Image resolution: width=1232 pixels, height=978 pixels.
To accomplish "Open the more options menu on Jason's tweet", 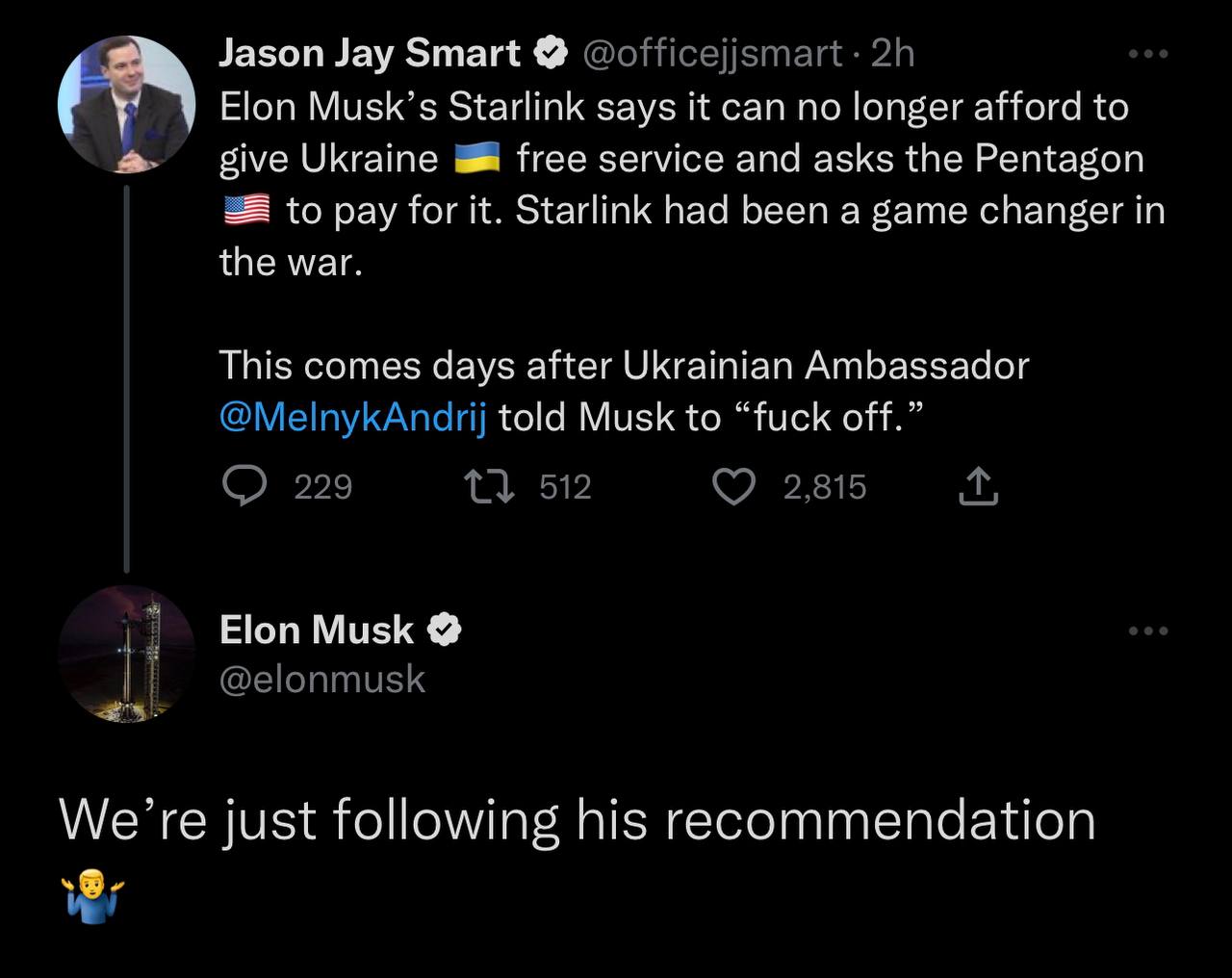I will pos(1148,54).
